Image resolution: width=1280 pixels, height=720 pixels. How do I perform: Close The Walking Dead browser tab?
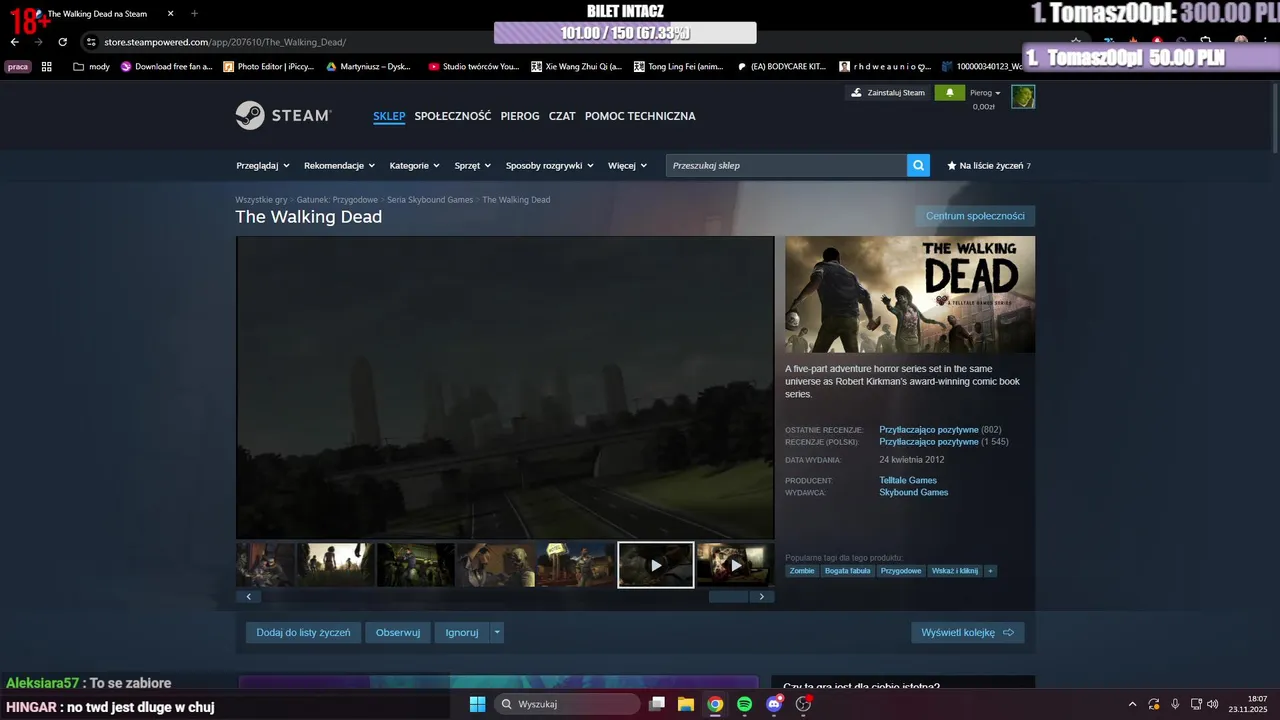click(x=170, y=13)
